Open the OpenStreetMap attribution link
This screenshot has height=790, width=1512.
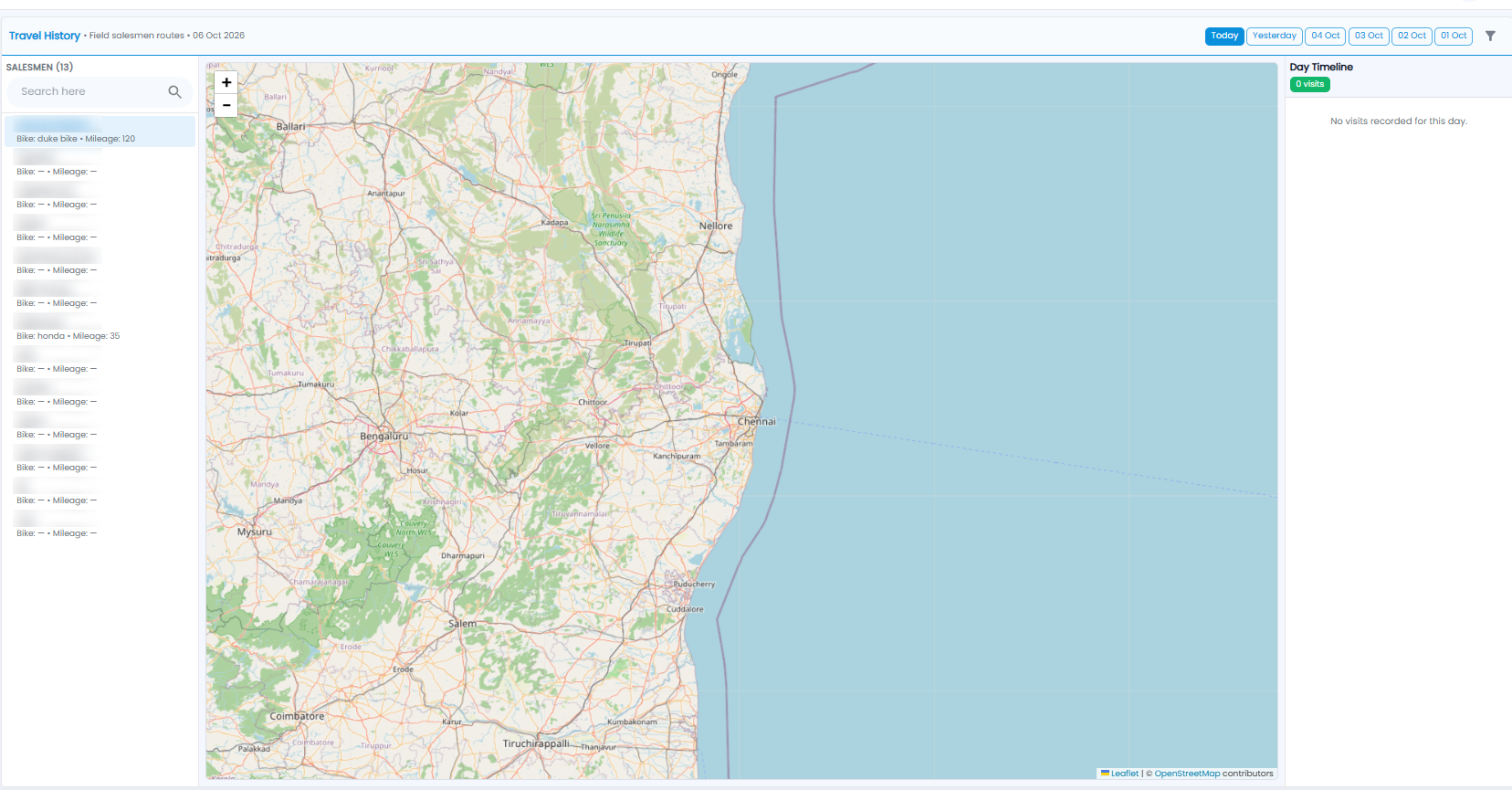pyautogui.click(x=1187, y=774)
